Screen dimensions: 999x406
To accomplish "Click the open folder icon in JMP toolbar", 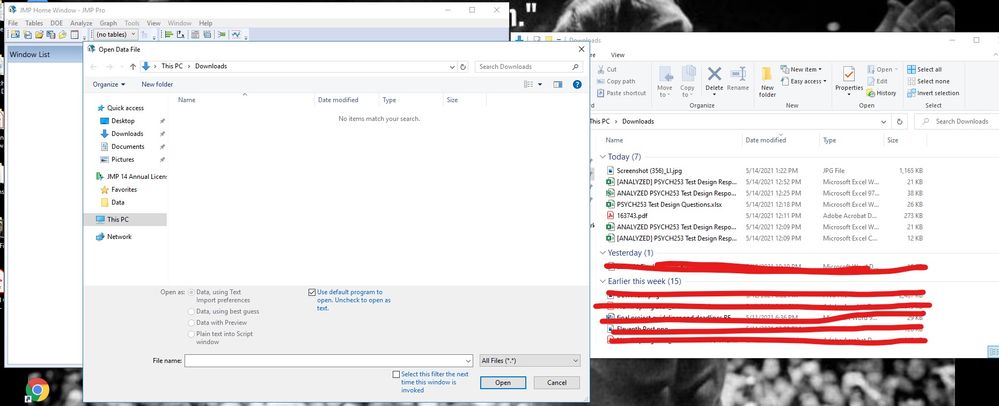I will pyautogui.click(x=39, y=34).
